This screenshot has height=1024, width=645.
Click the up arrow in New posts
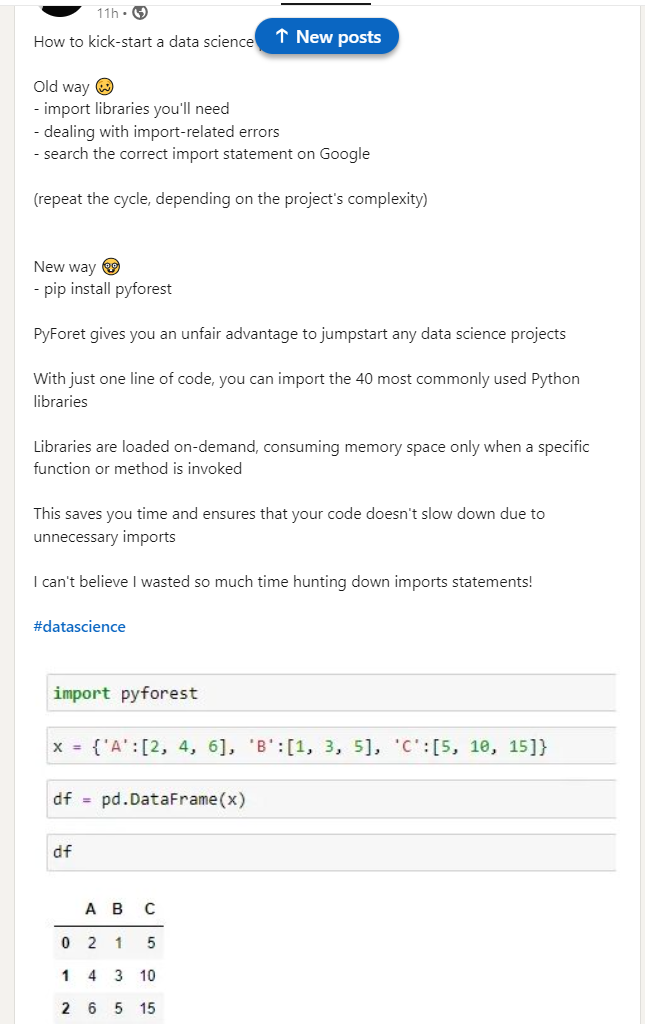(x=281, y=37)
